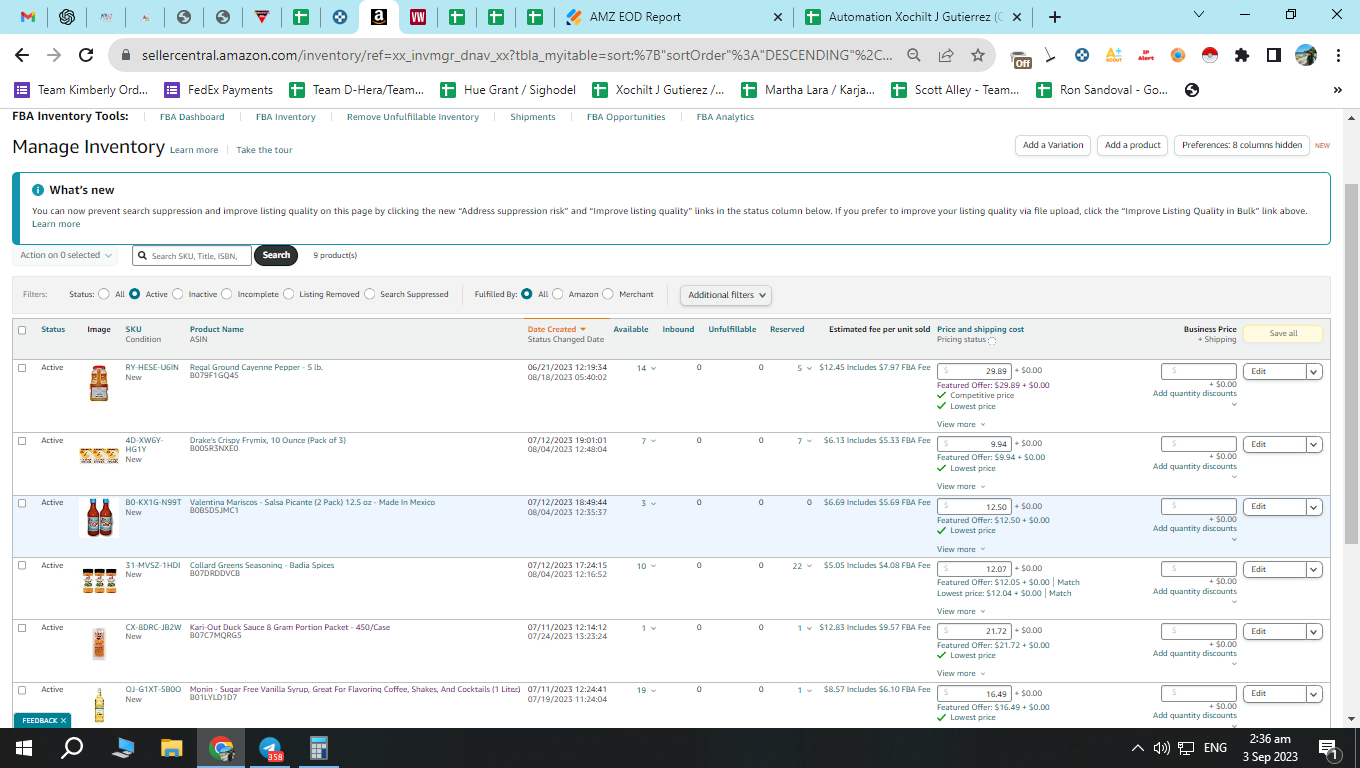Reload the Seller Central page
Viewport: 1360px width, 768px height.
click(86, 56)
